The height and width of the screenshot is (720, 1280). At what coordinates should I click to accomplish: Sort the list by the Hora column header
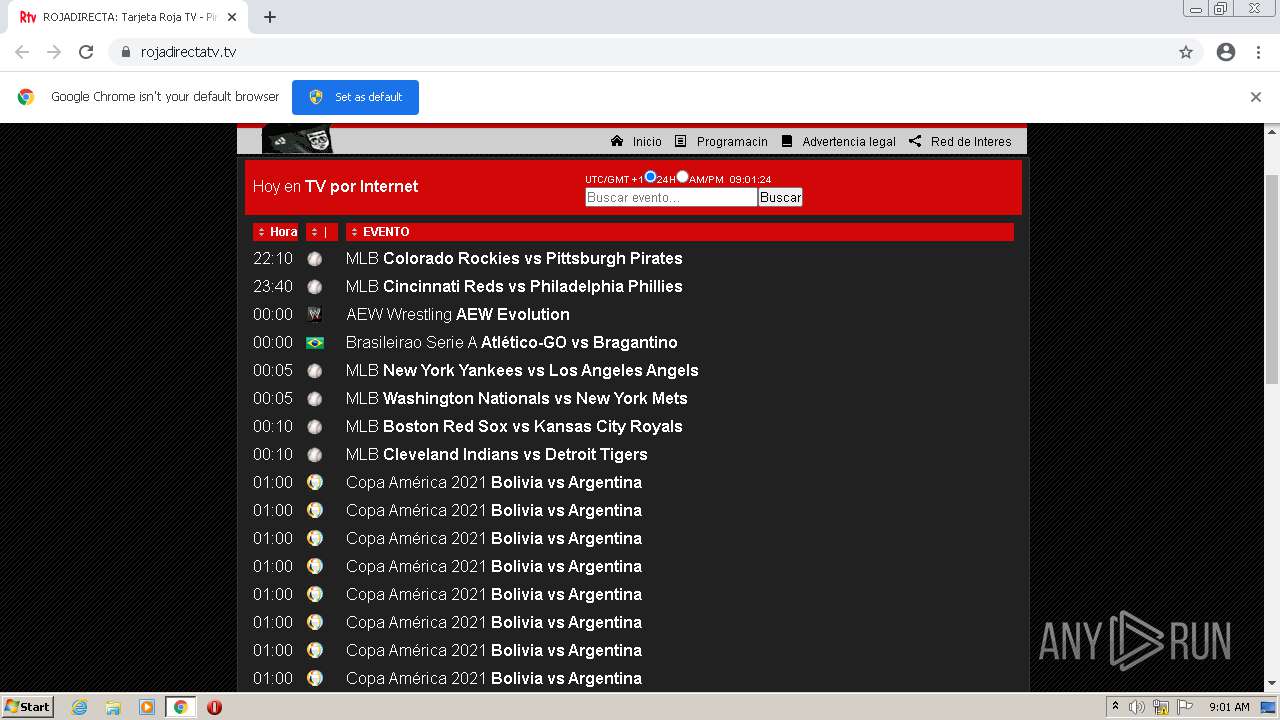tap(275, 232)
